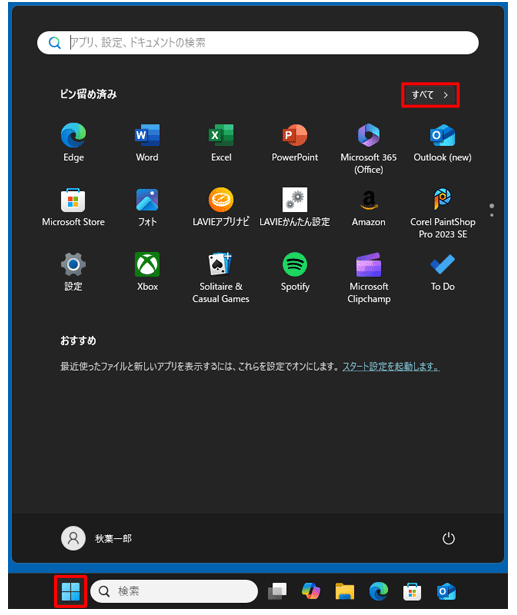Open Microsoft Store pinned app
The image size is (517, 615).
pyautogui.click(x=73, y=207)
